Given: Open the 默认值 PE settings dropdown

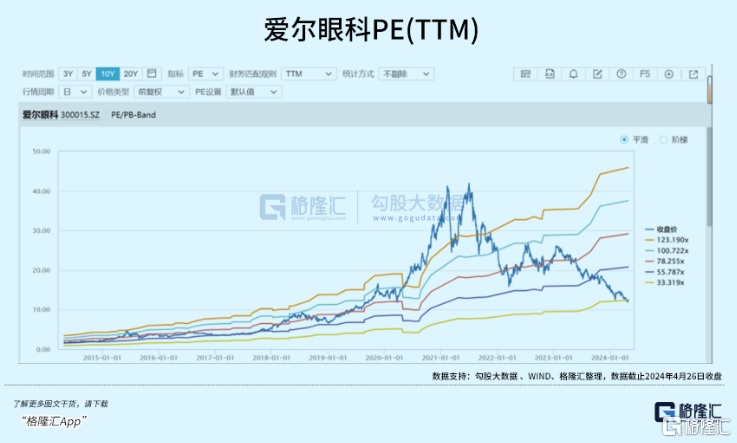Looking at the screenshot, I should [x=253, y=92].
